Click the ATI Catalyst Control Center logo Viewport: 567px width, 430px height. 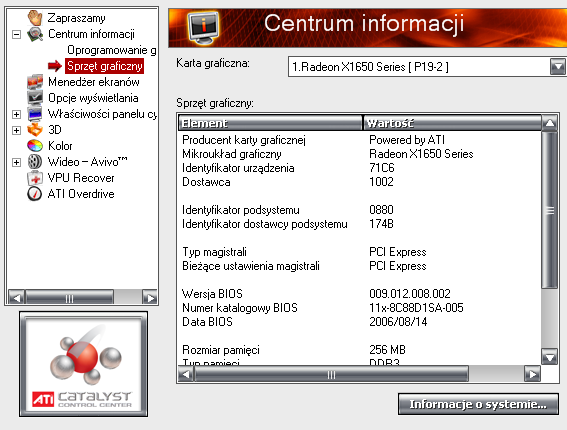(84, 364)
